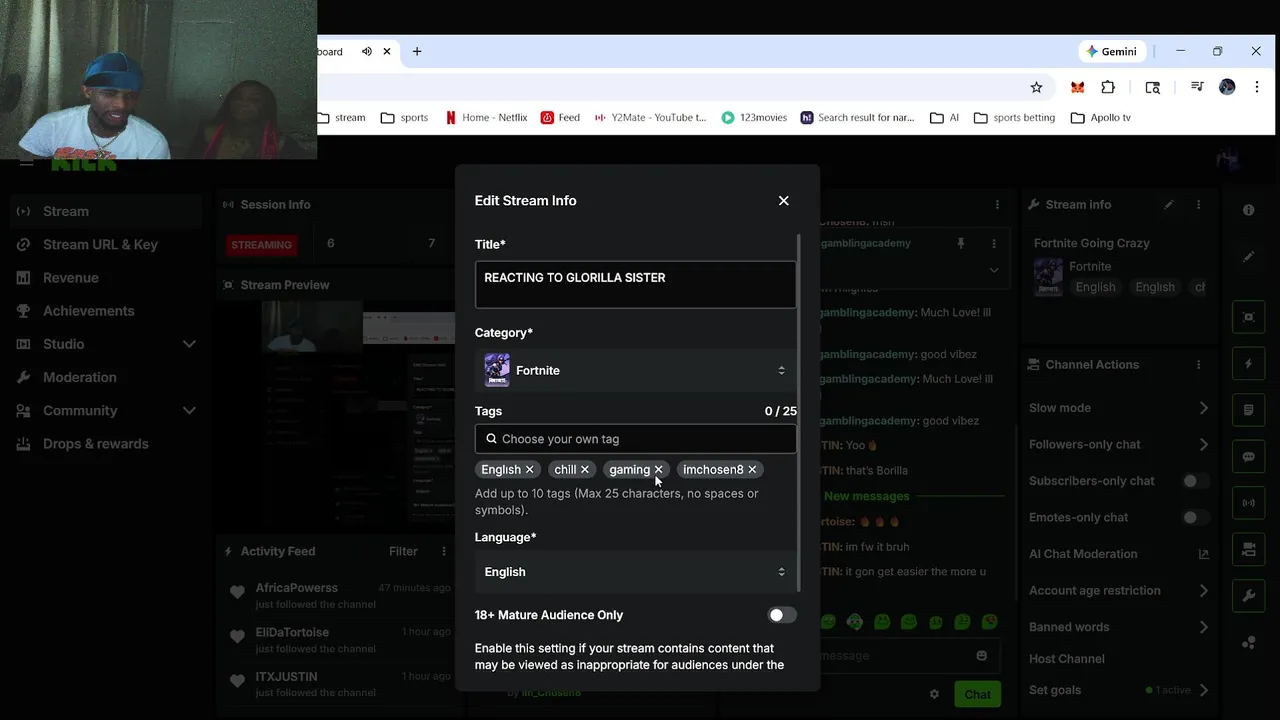Toggle Emotes-only chat switch
The image size is (1280, 720).
click(x=1195, y=518)
